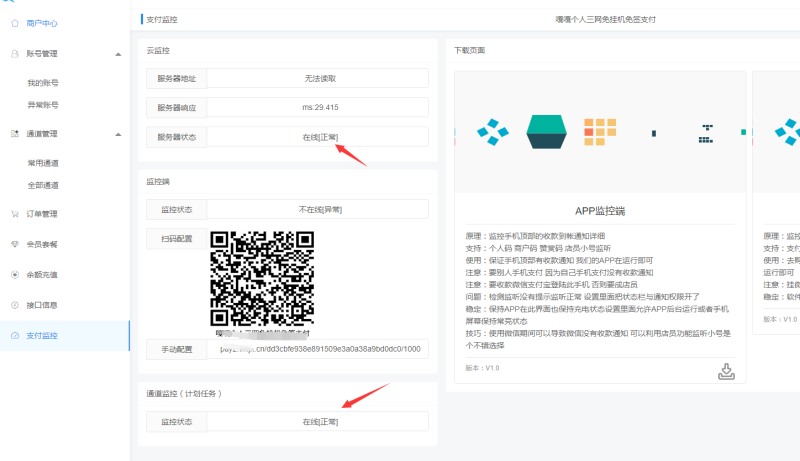The height and width of the screenshot is (461, 800).
Task: Click the orange grid icon in banner
Action: [600, 132]
